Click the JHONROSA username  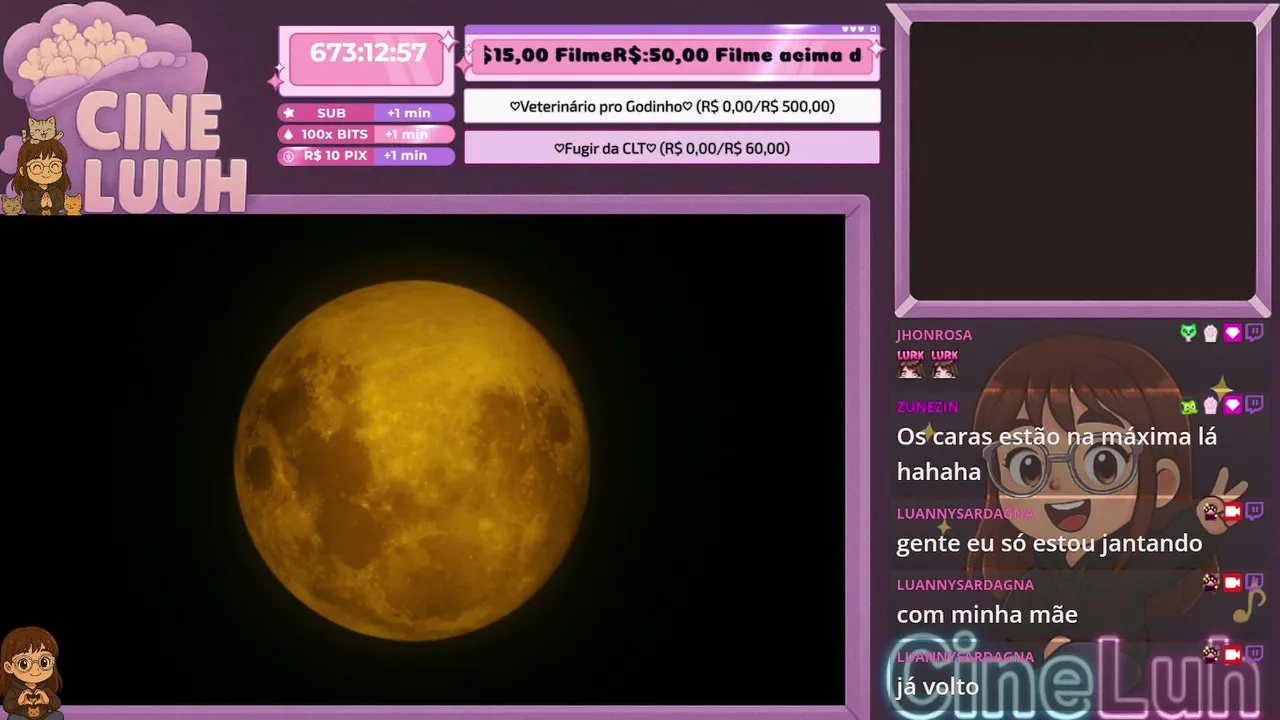click(934, 335)
